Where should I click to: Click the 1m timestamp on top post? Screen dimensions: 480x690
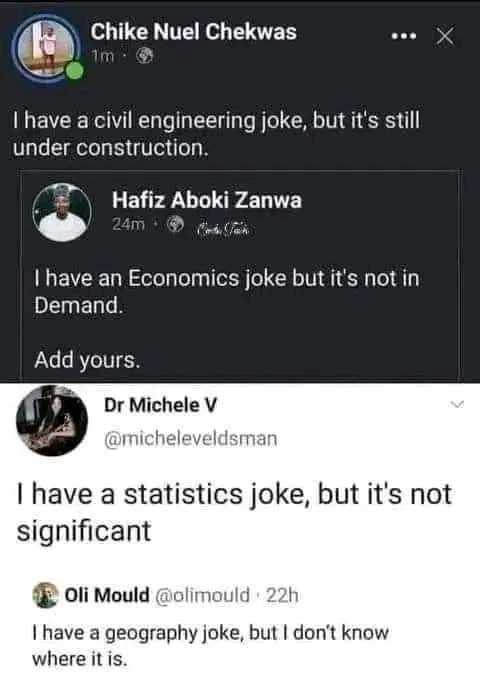[103, 56]
